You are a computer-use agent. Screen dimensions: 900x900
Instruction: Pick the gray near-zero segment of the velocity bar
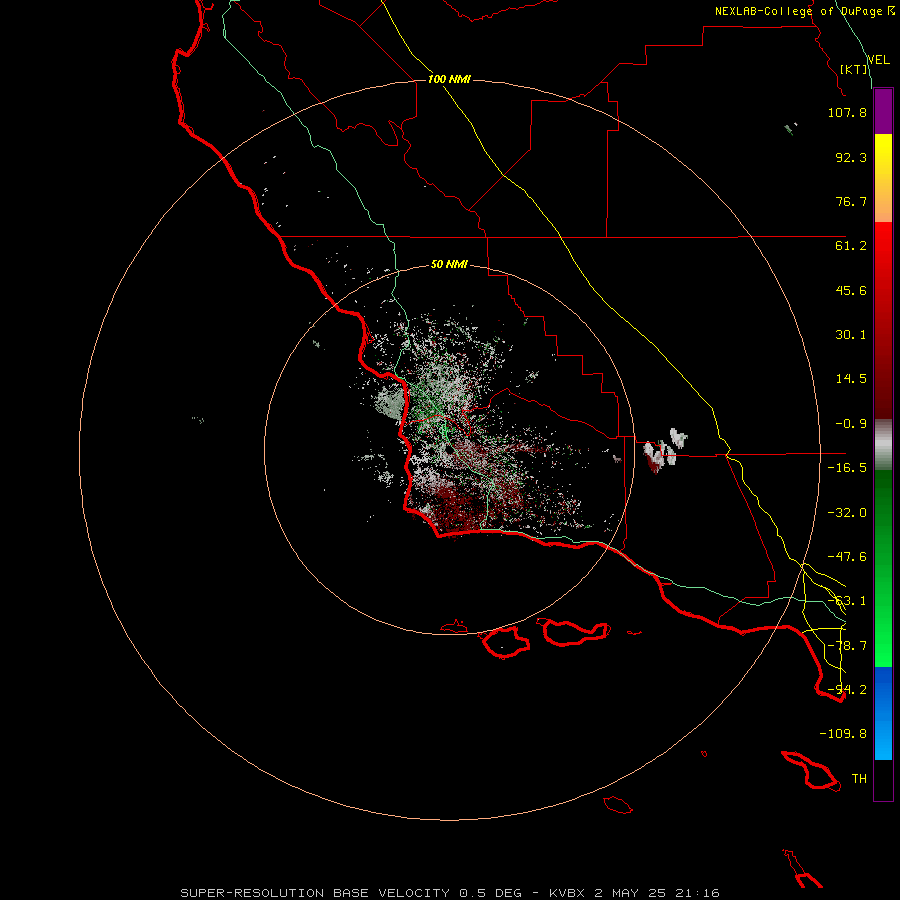[883, 443]
